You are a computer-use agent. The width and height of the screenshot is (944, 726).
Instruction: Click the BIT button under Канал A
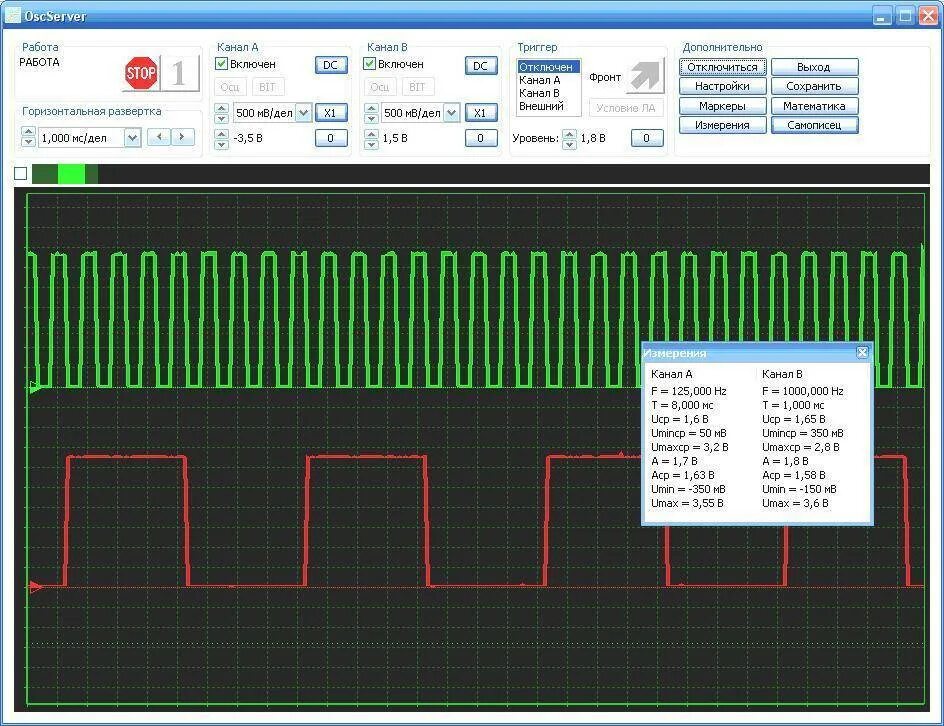(x=267, y=87)
